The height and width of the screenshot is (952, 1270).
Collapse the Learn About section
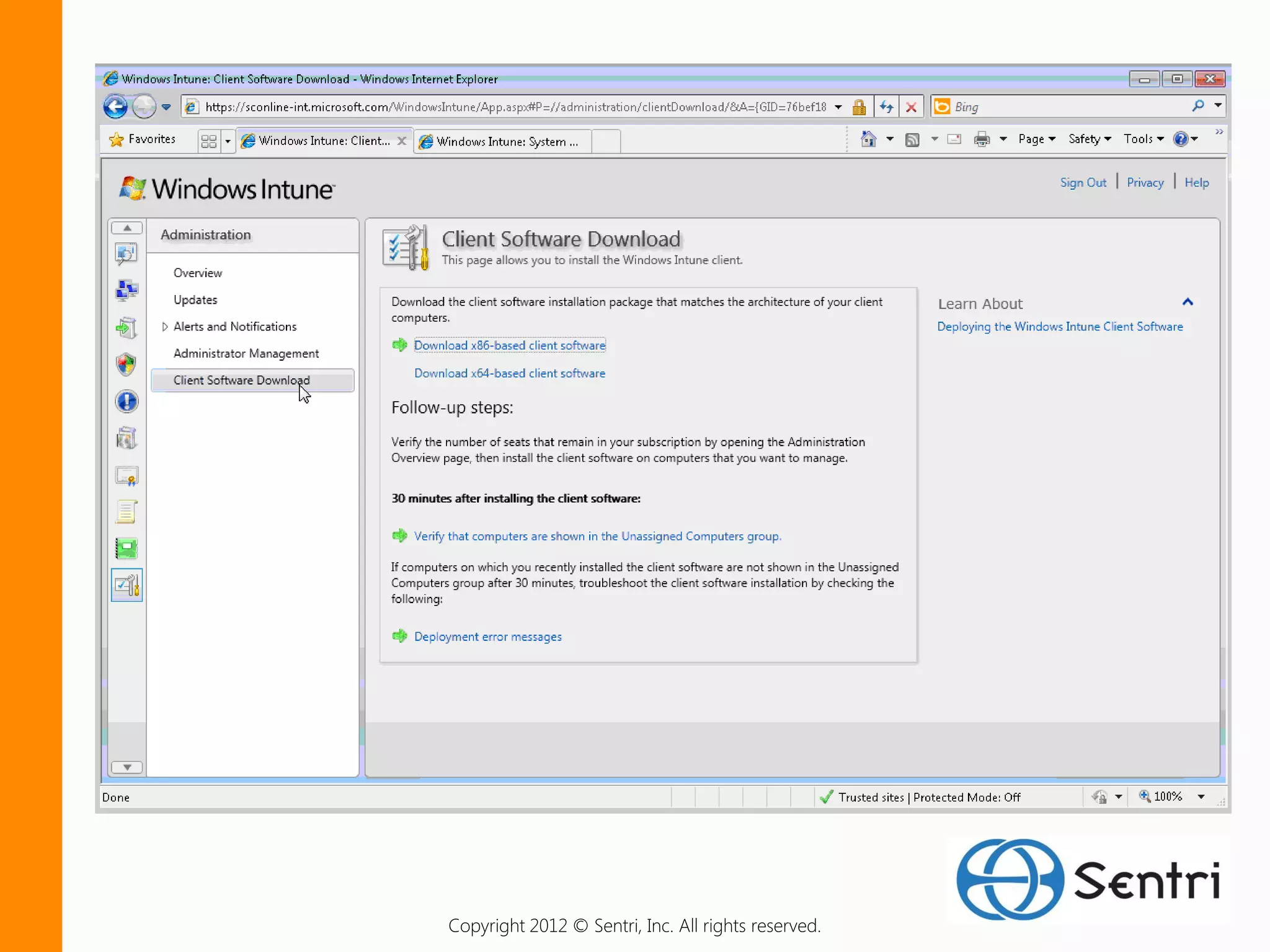(x=1188, y=302)
